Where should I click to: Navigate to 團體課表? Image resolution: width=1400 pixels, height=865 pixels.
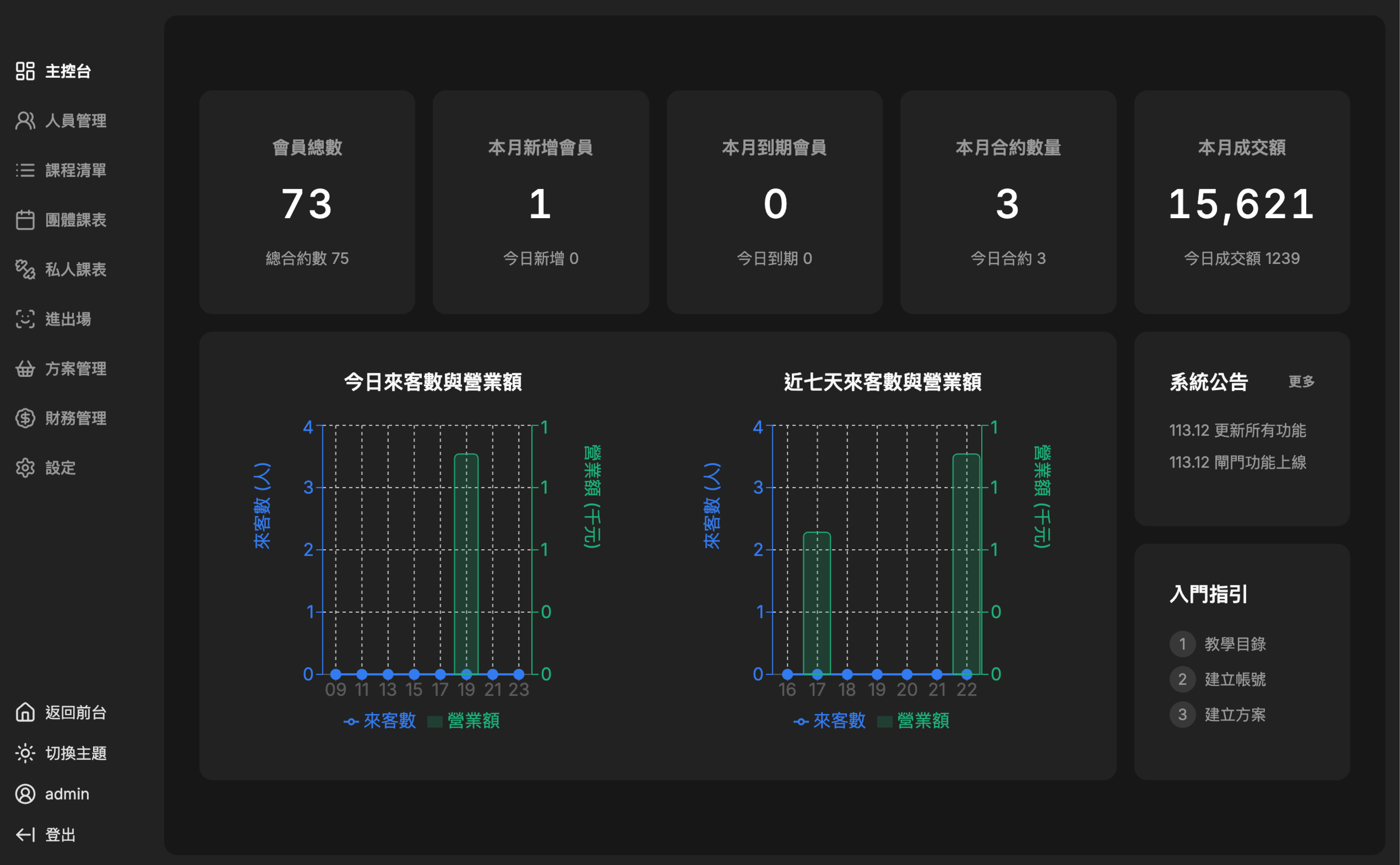click(75, 220)
